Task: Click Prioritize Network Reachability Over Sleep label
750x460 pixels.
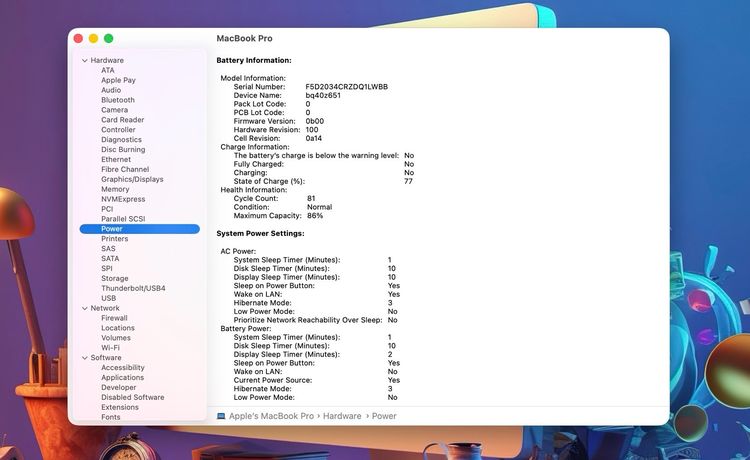Action: [308, 320]
